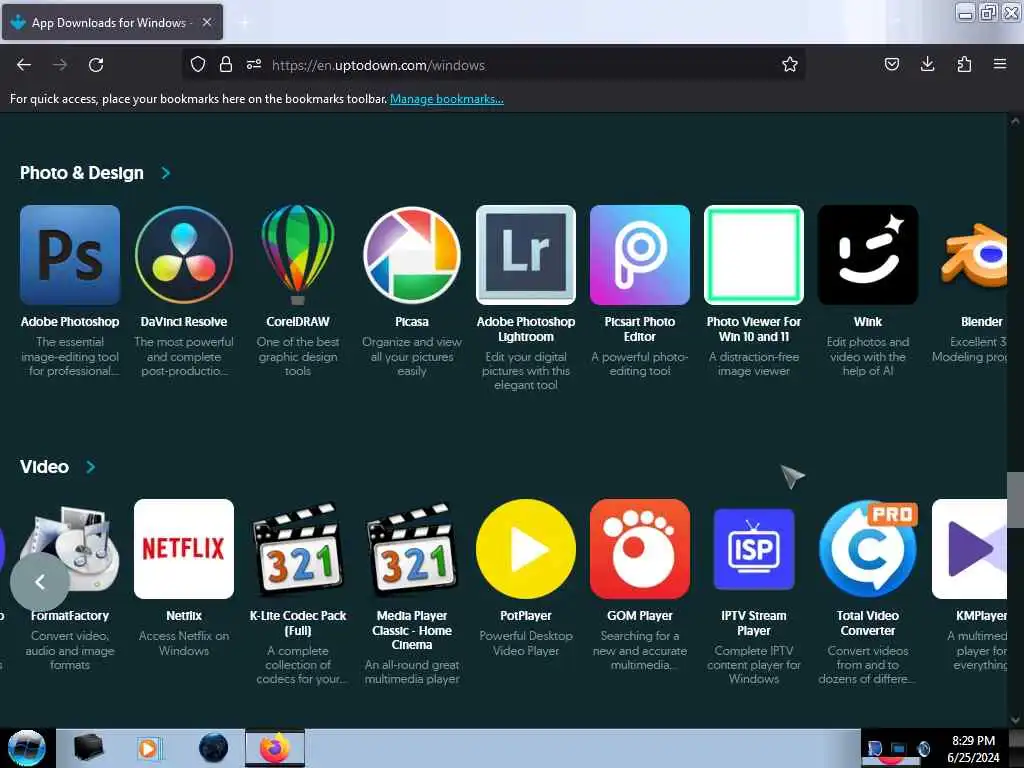The height and width of the screenshot is (768, 1024).
Task: Select Media Player Classic Home Cinema icon
Action: tap(411, 549)
